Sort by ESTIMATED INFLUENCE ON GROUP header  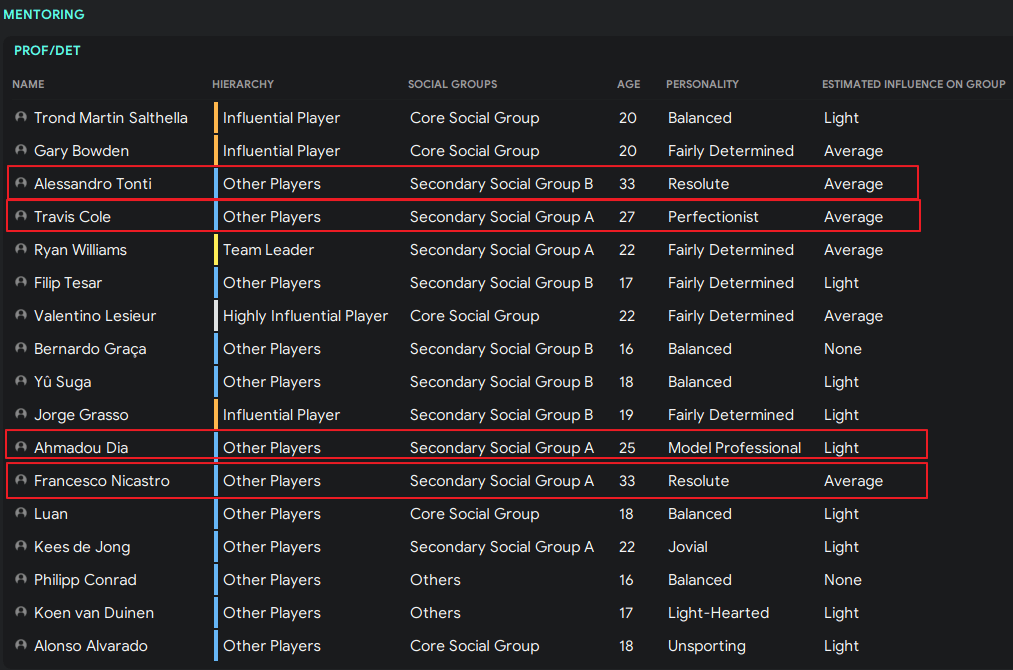coord(914,84)
